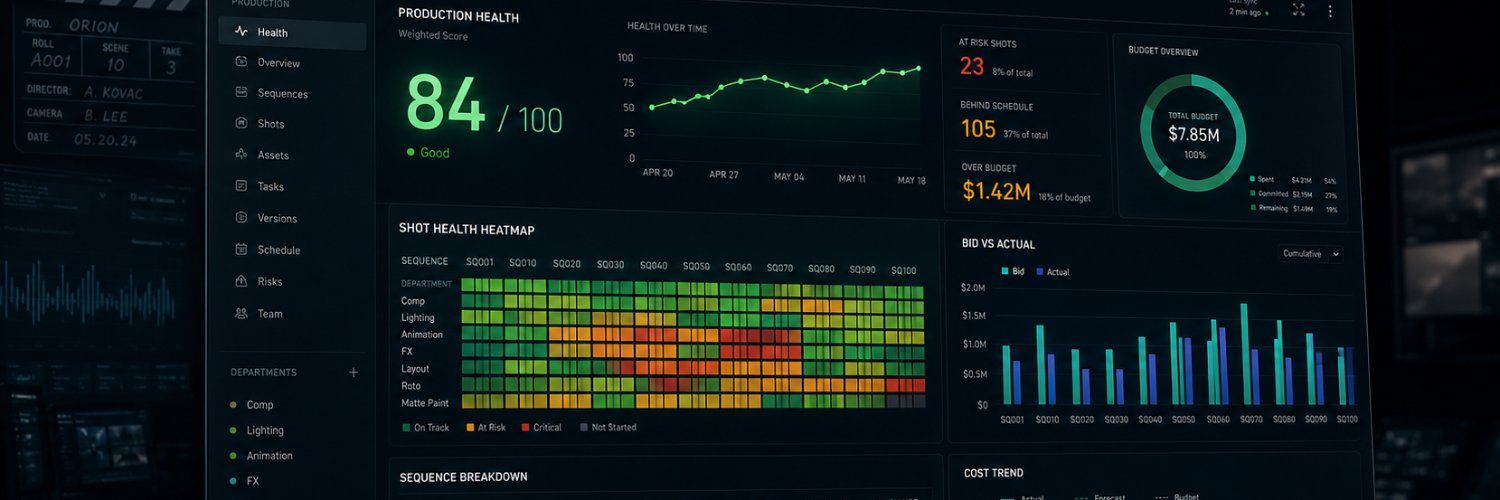
Task: Click the Good status label
Action: (x=435, y=153)
